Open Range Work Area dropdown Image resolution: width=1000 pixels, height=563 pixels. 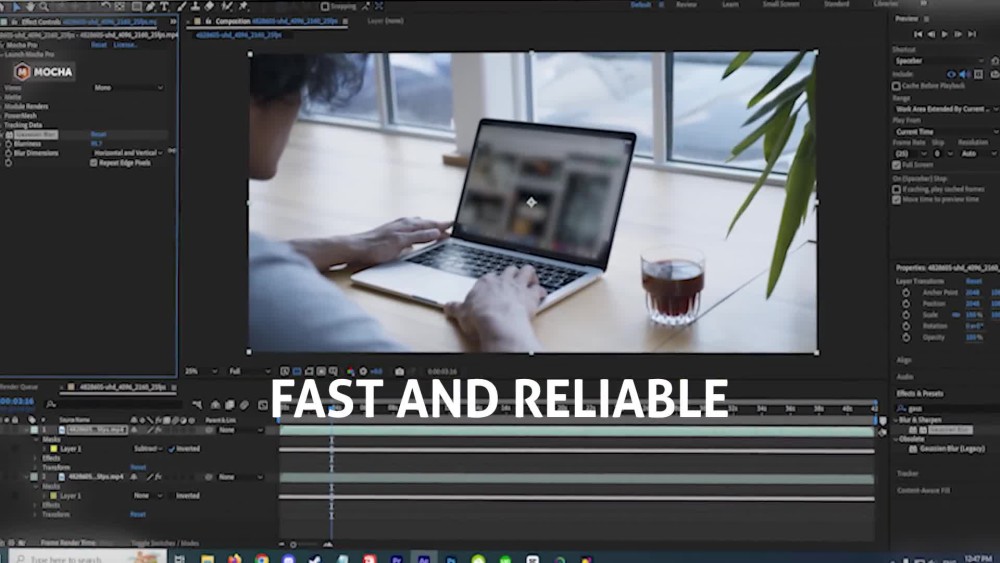coord(946,109)
